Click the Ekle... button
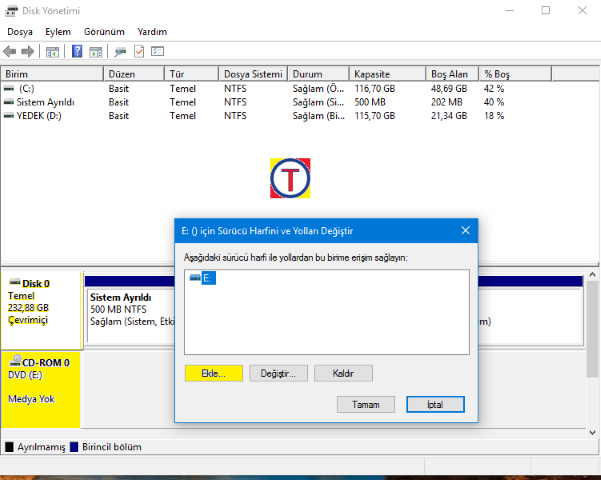This screenshot has width=601, height=480. click(x=213, y=373)
